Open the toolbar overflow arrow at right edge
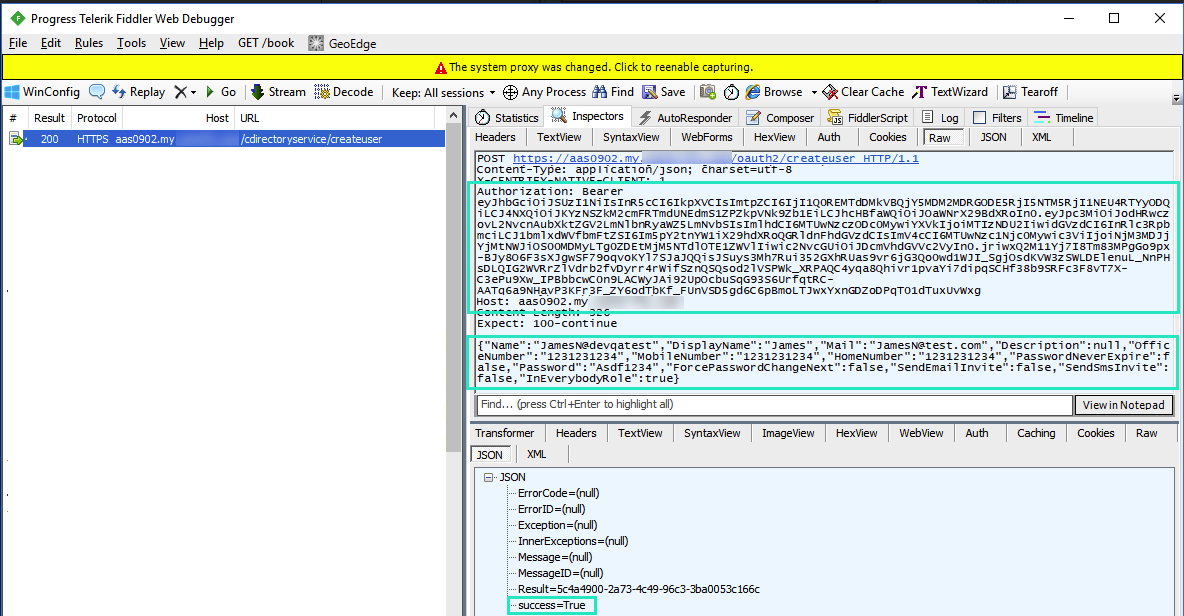The height and width of the screenshot is (616, 1184). pos(1176,99)
